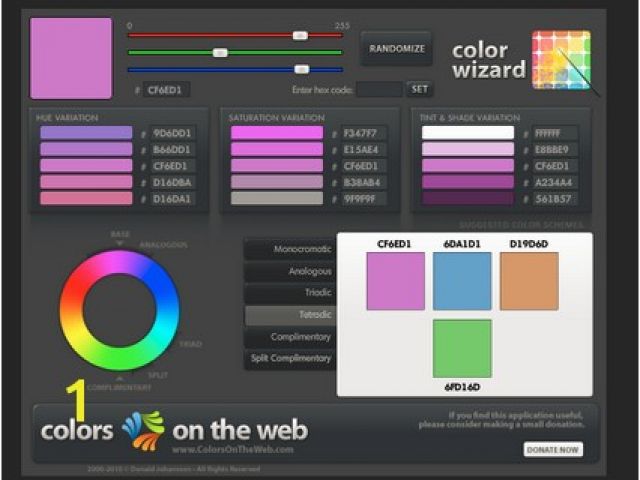Viewport: 640px width, 480px height.
Task: Select the Triadic color scheme tab
Action: coord(291,293)
